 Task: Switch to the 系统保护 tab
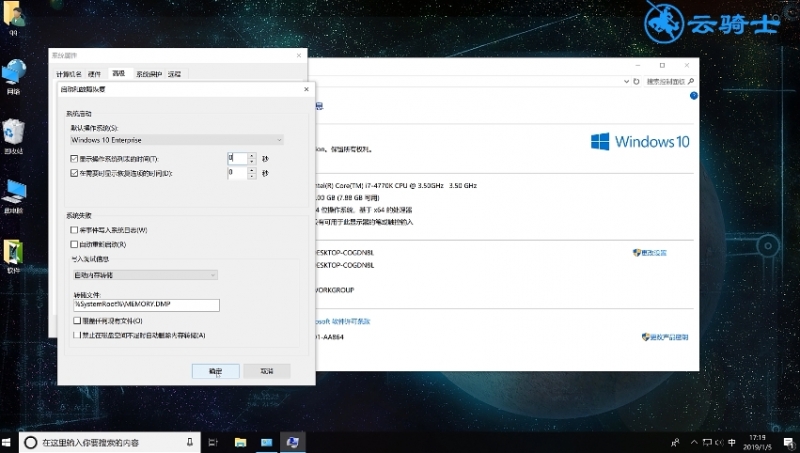coord(149,74)
